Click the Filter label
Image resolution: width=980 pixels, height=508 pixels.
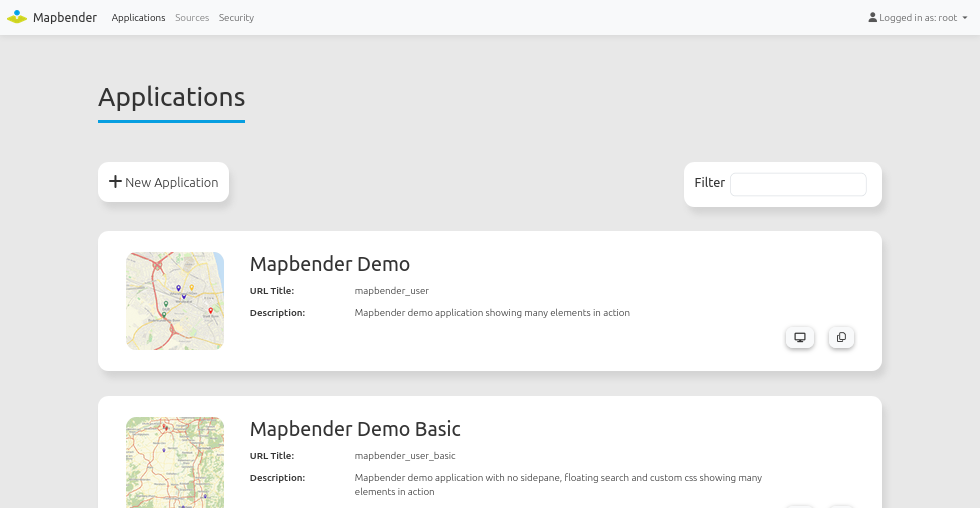click(709, 182)
